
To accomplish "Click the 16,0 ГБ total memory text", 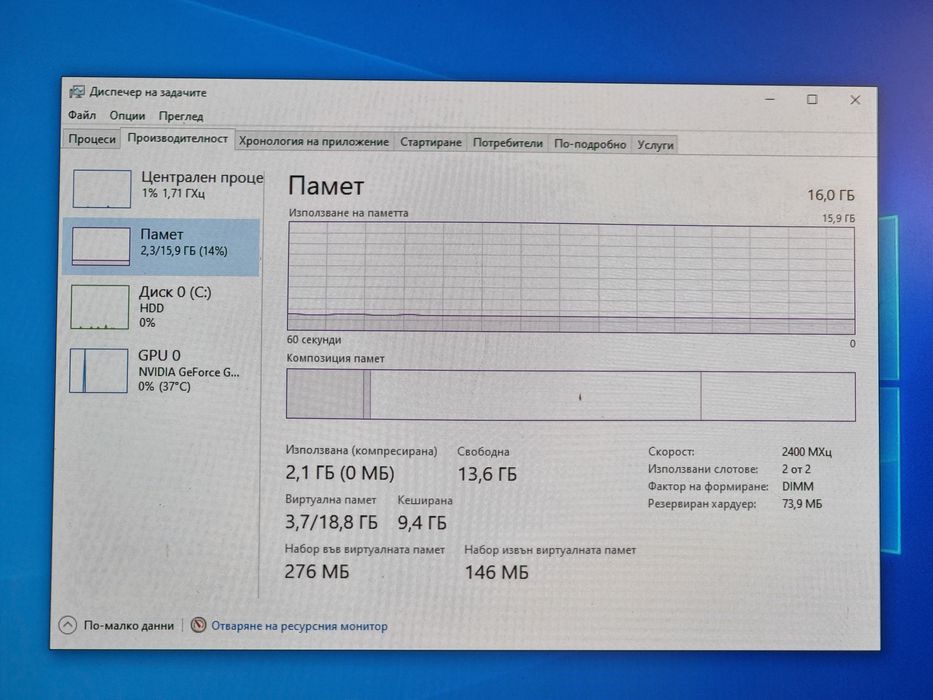I will pyautogui.click(x=831, y=195).
